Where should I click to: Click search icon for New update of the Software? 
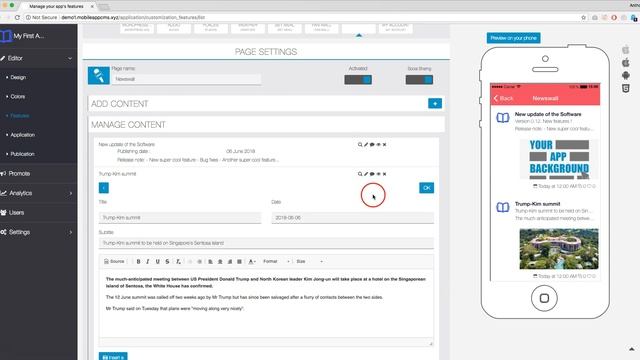(x=360, y=144)
